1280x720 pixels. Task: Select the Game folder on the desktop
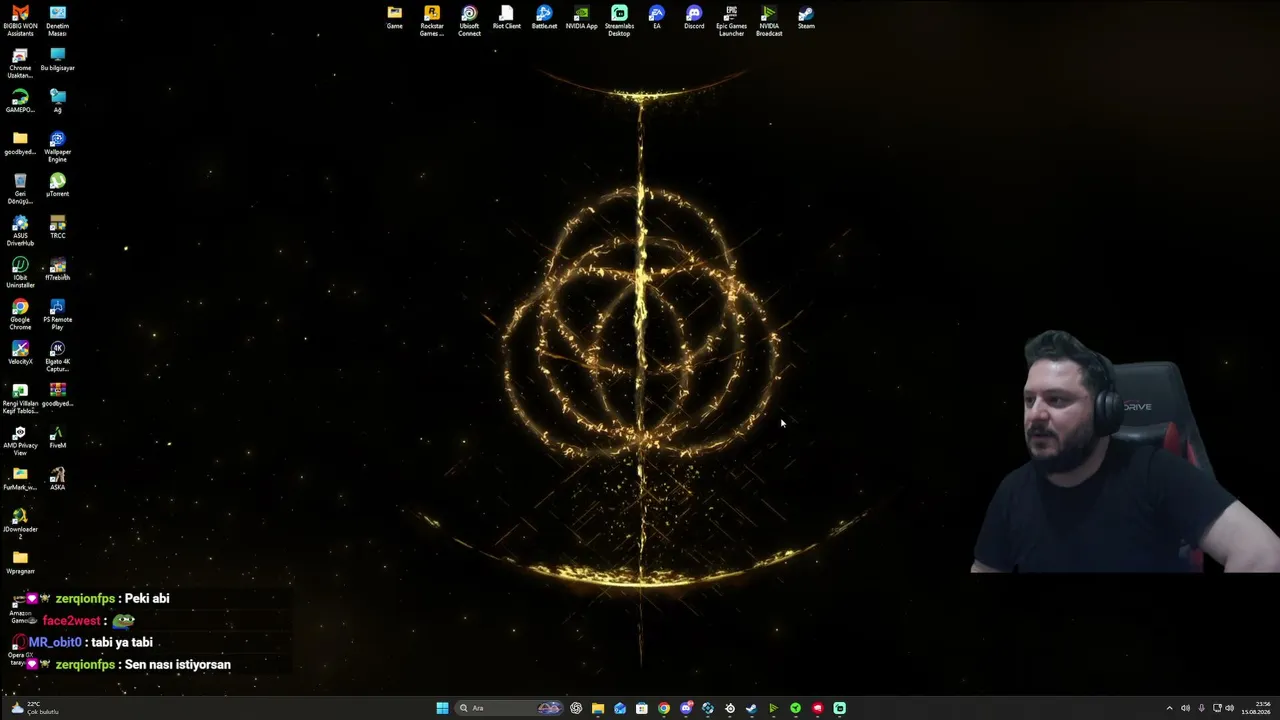(x=395, y=18)
